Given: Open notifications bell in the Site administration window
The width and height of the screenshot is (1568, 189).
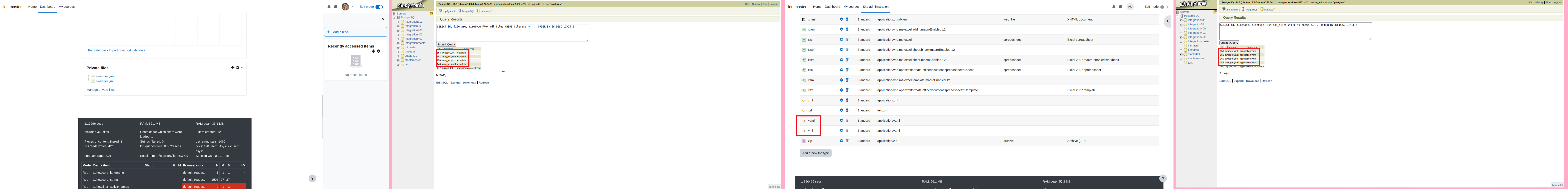Looking at the screenshot, I should pos(1114,7).
